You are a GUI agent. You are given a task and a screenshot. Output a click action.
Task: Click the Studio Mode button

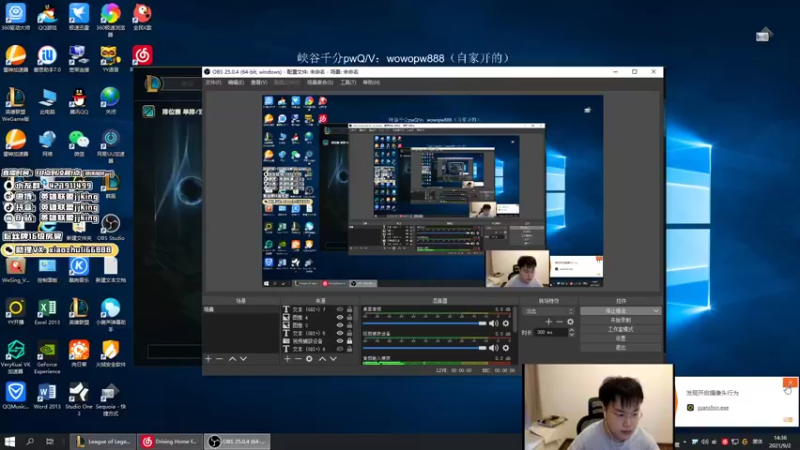tap(620, 329)
